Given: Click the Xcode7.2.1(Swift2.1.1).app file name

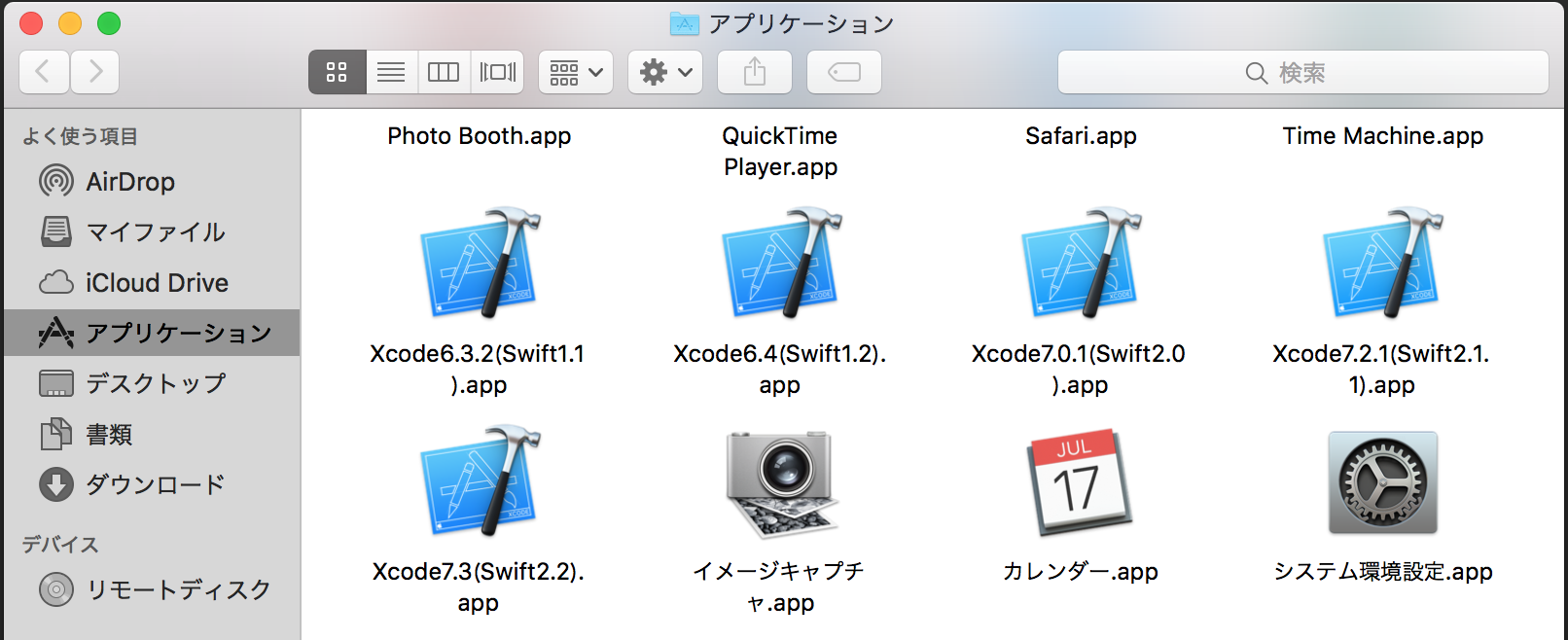Looking at the screenshot, I should (x=1381, y=369).
